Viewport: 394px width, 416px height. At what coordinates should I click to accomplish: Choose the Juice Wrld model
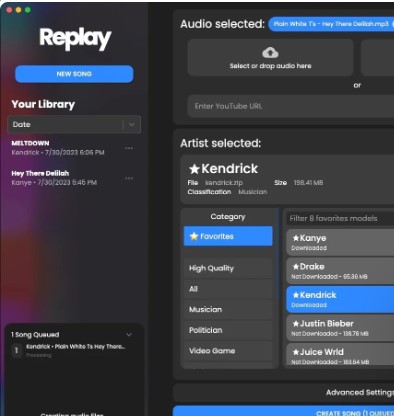click(340, 355)
